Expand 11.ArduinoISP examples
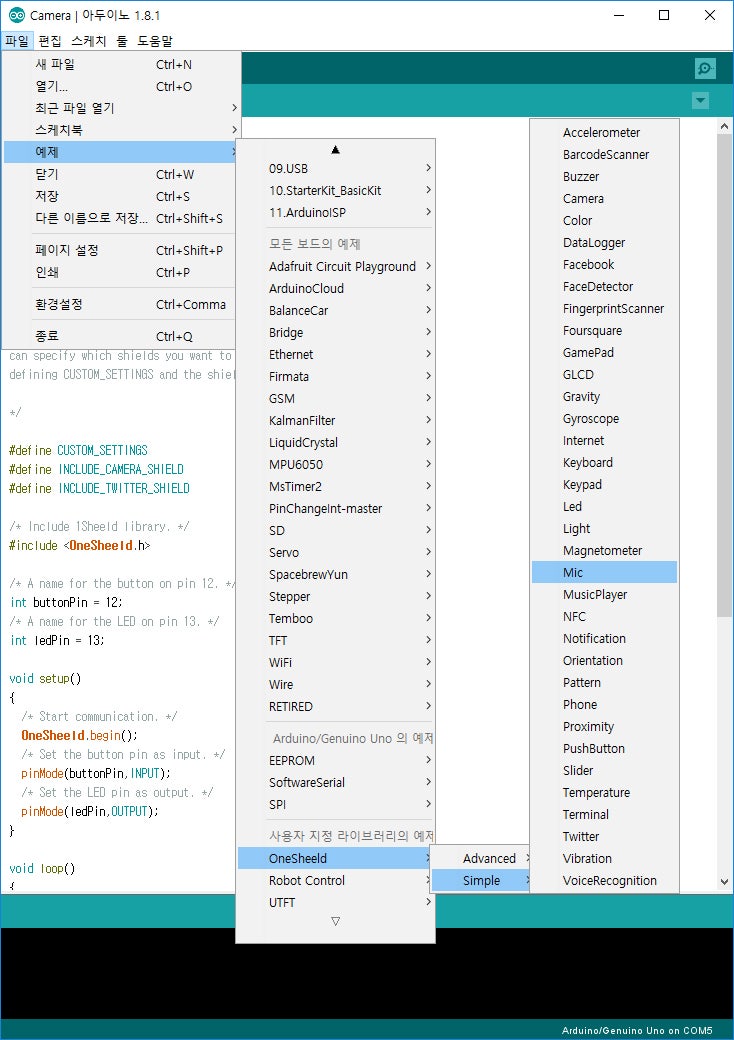Viewport: 734px width, 1040px height. coord(336,212)
